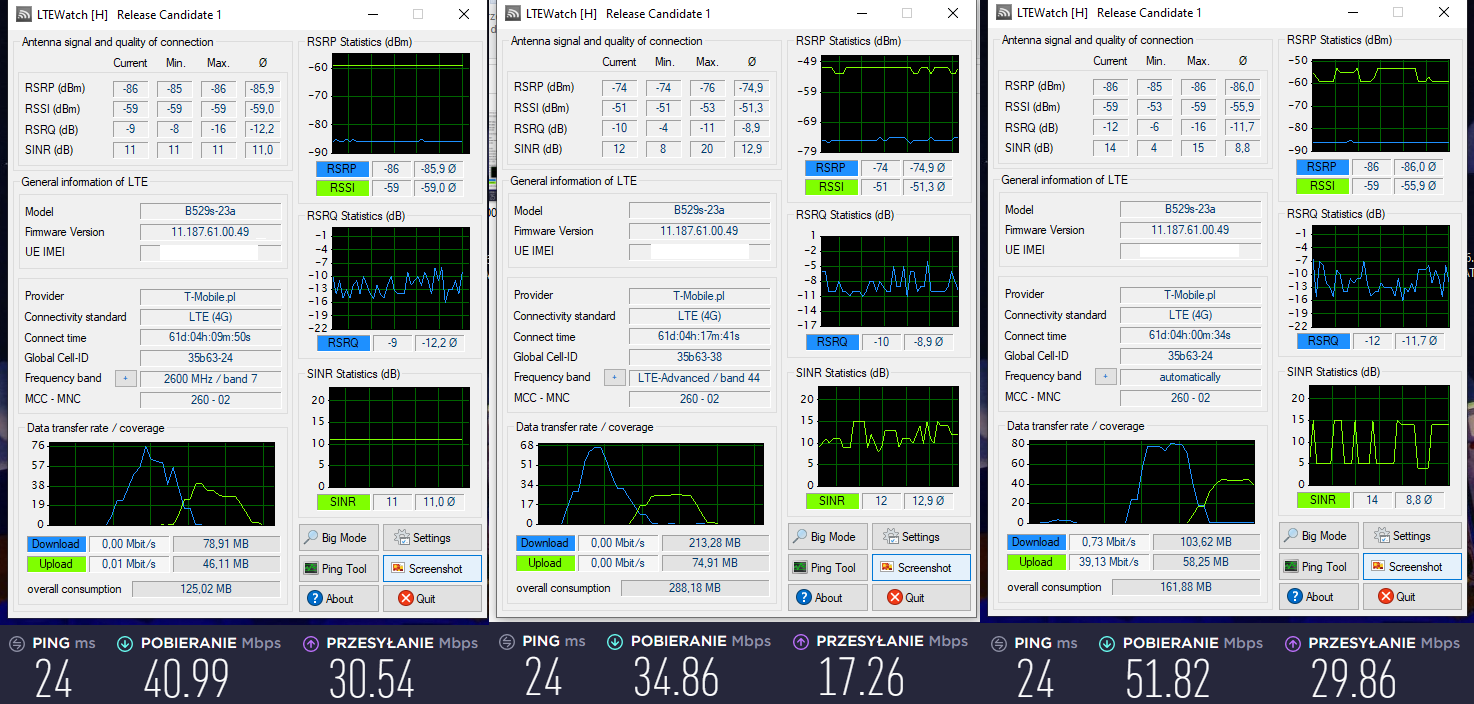Click the LTEWatch app icon in the left title bar
The image size is (1474, 704).
point(24,15)
